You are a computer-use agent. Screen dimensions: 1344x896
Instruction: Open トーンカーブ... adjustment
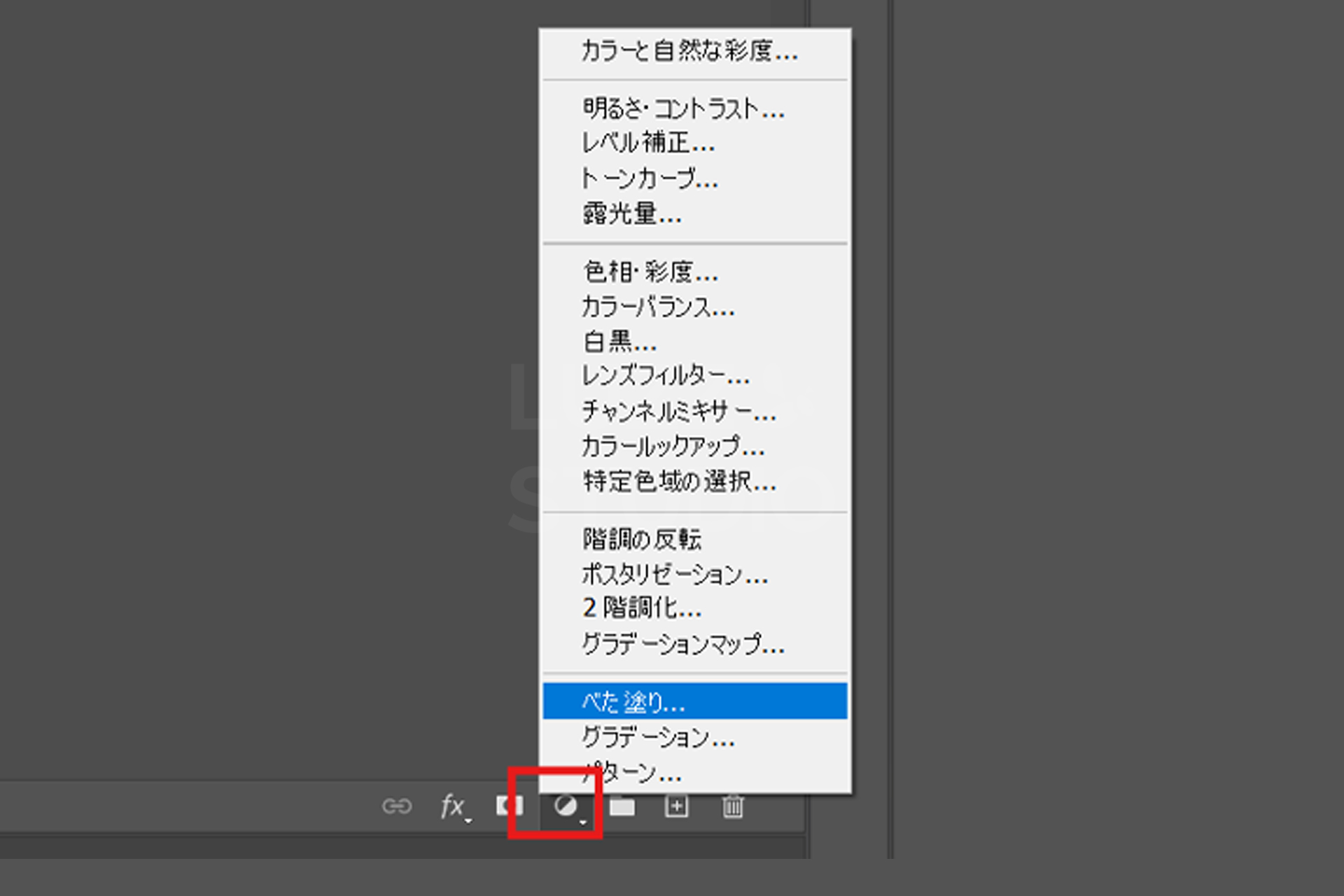pos(650,179)
